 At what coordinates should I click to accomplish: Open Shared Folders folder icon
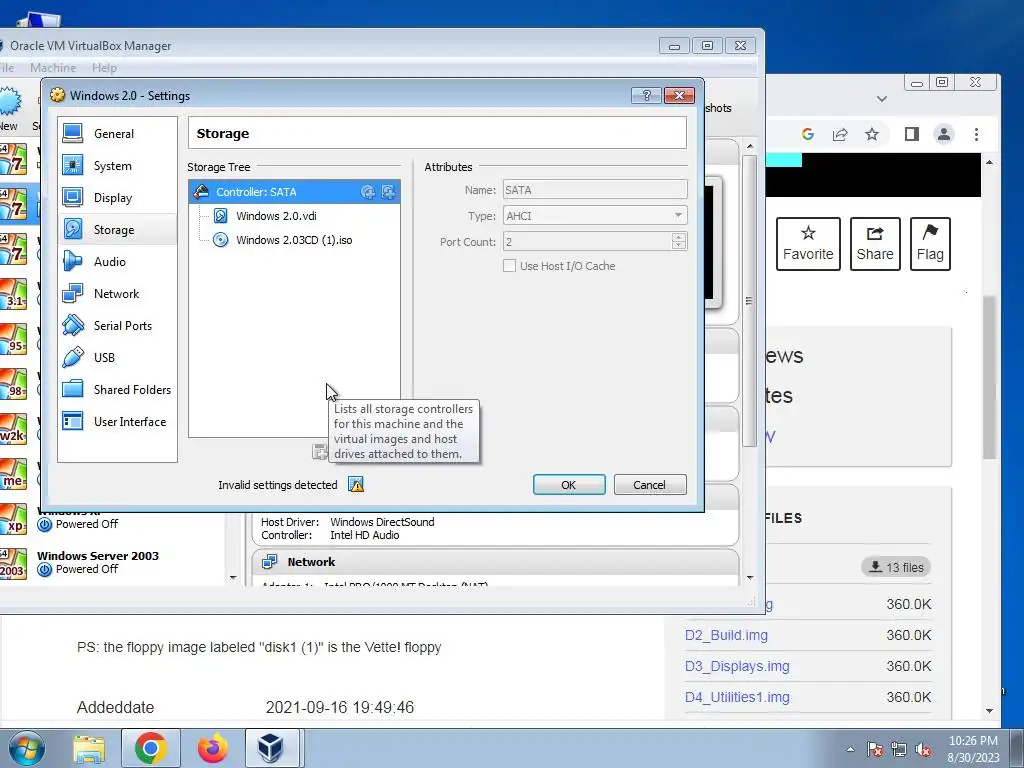72,389
